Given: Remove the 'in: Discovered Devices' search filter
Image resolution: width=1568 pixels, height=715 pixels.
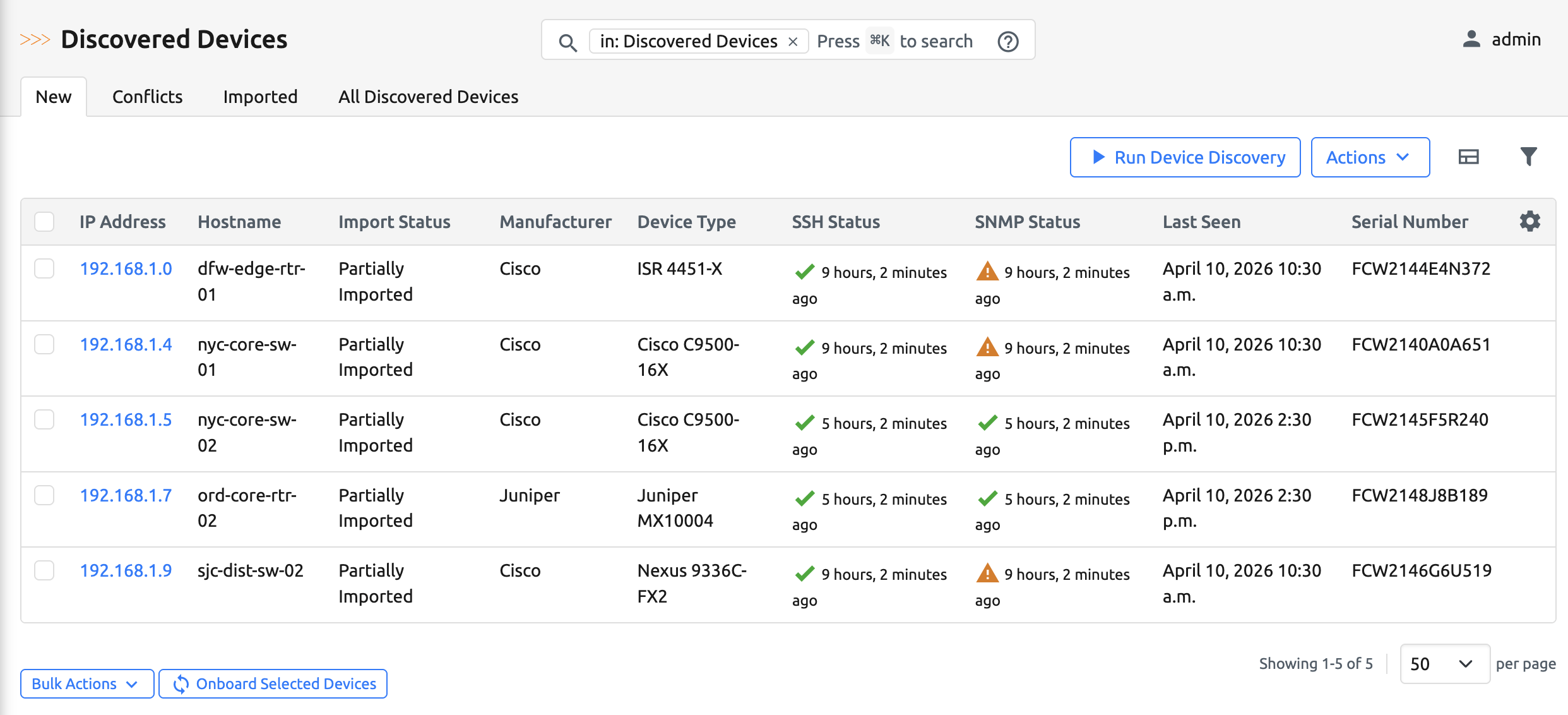Looking at the screenshot, I should click(793, 42).
